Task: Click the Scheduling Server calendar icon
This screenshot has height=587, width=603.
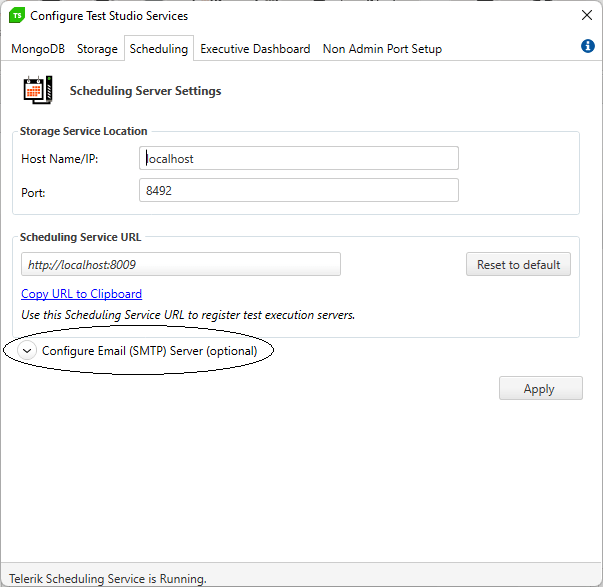Action: pos(38,90)
